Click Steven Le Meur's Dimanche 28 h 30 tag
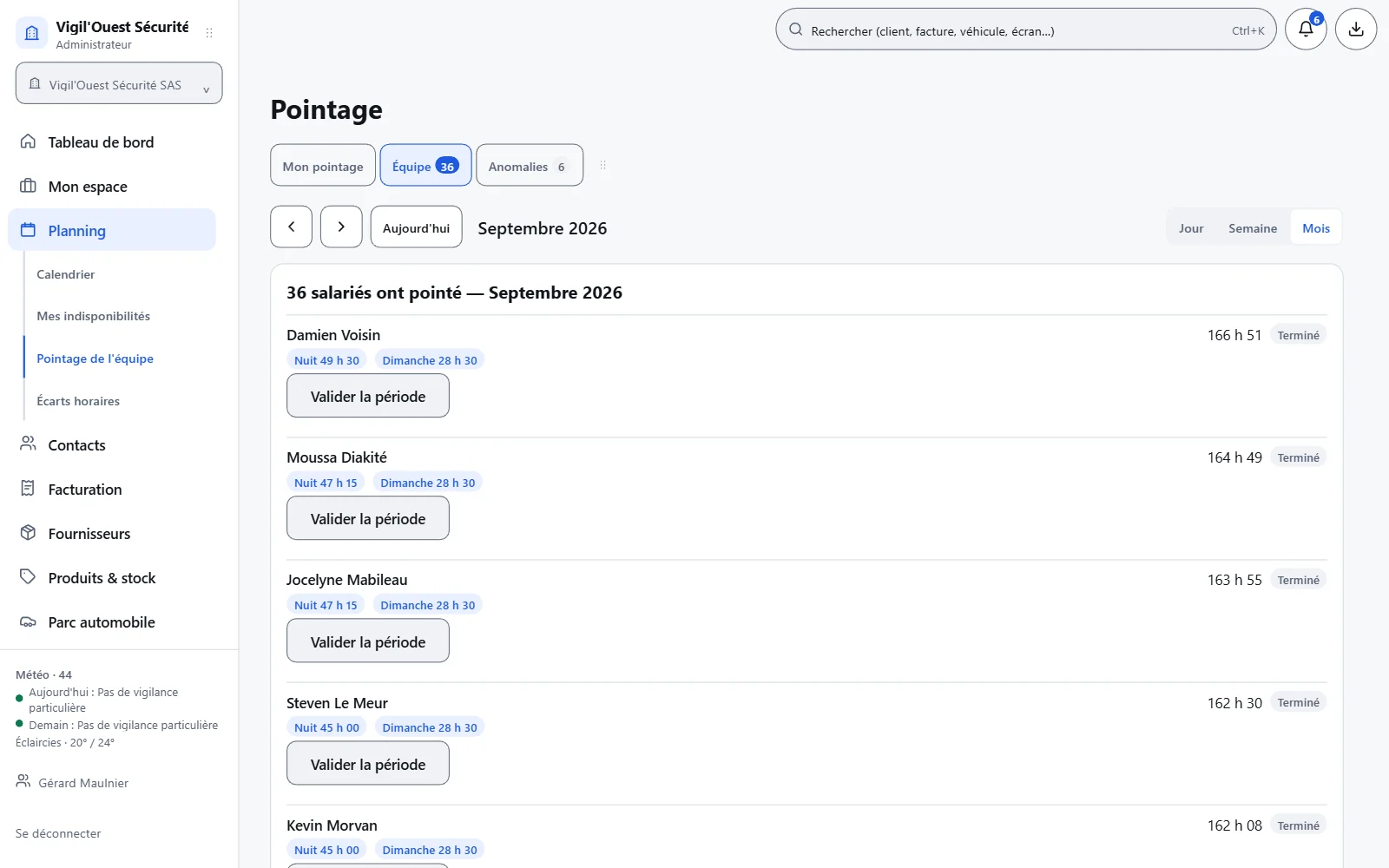Image resolution: width=1389 pixels, height=868 pixels. [x=430, y=727]
